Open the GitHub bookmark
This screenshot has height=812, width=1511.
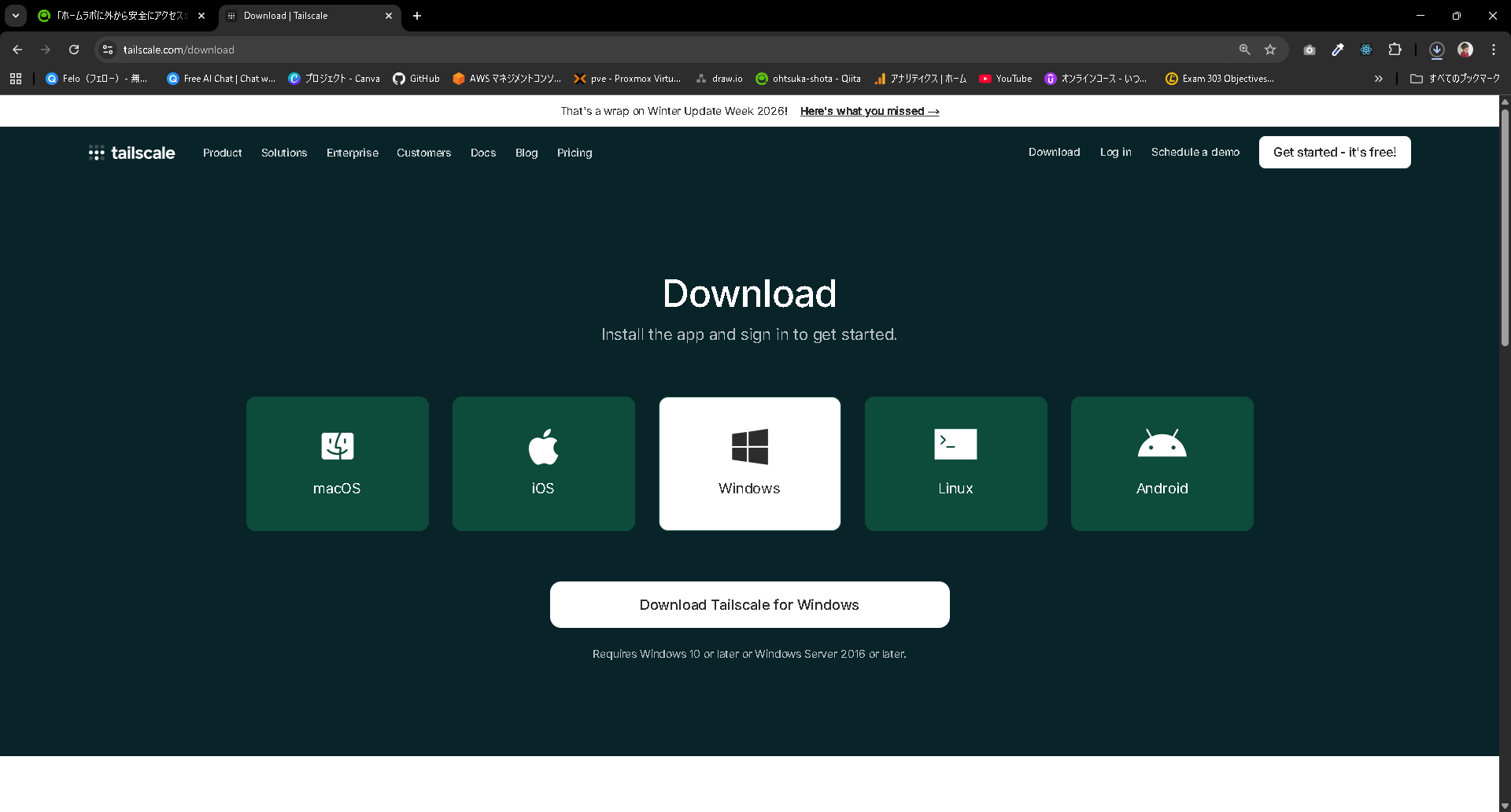(x=416, y=79)
